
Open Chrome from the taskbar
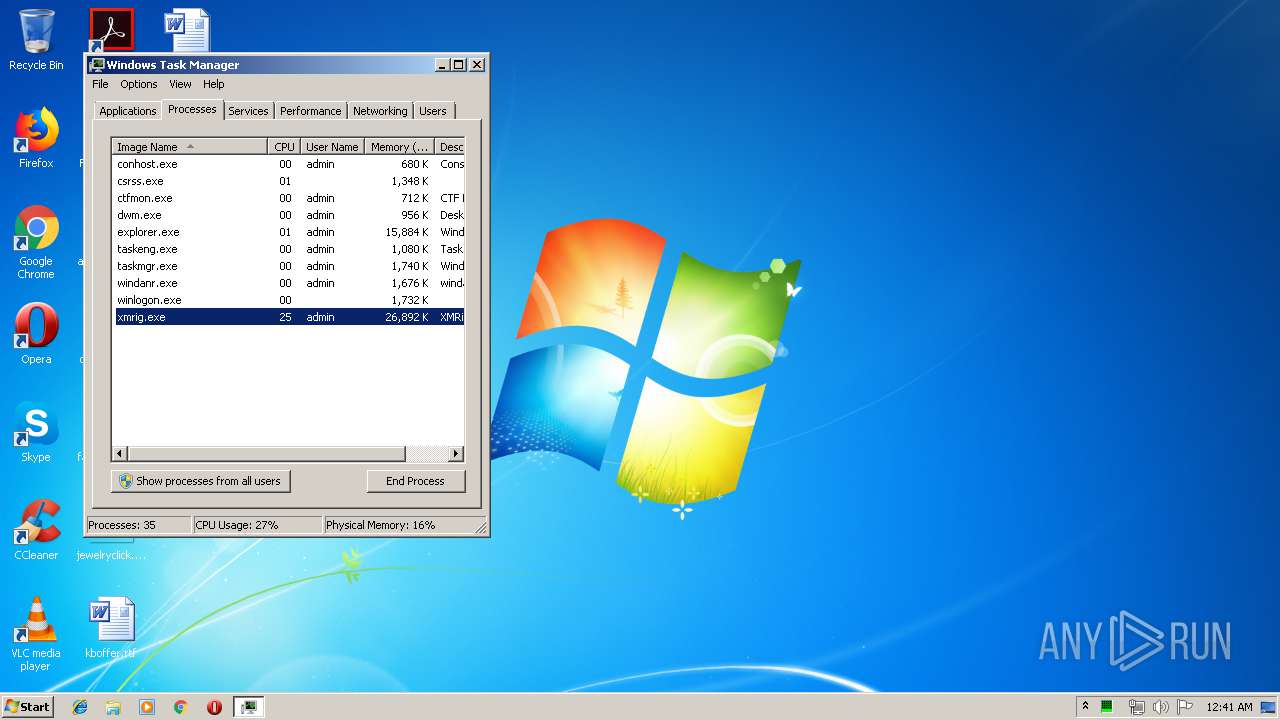pyautogui.click(x=180, y=707)
